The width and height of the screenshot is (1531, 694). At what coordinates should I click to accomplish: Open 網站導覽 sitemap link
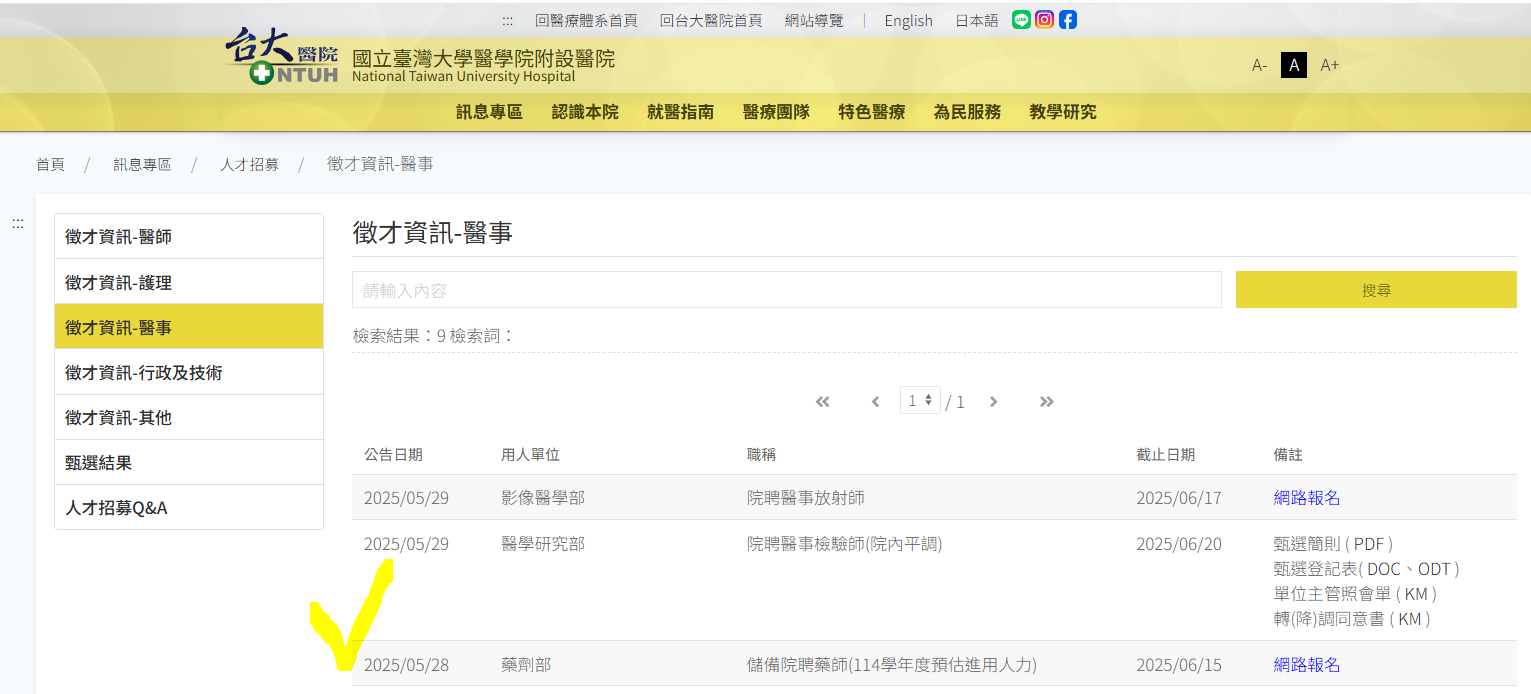coord(814,21)
